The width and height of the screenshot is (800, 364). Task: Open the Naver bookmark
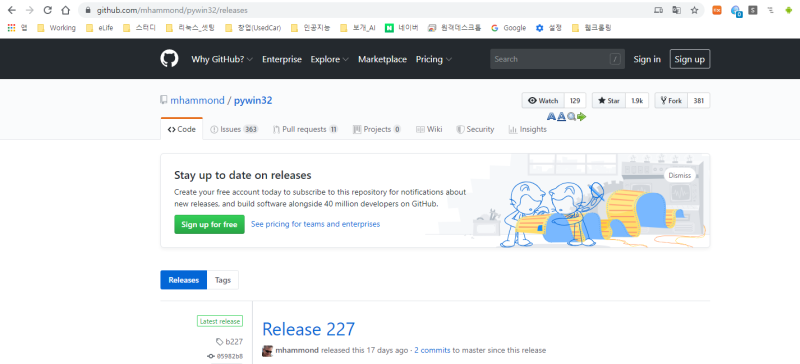point(402,28)
